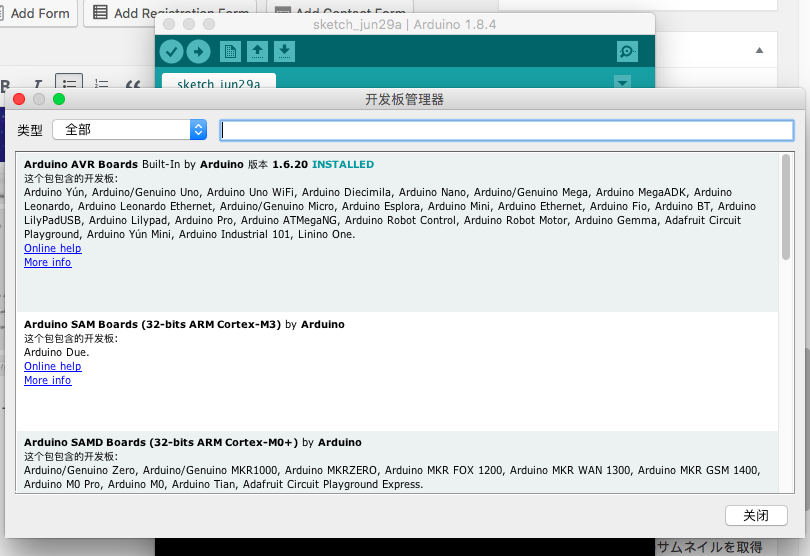
Task: Click the Verify checkmark icon in Arduino toolbar
Action: 172,52
